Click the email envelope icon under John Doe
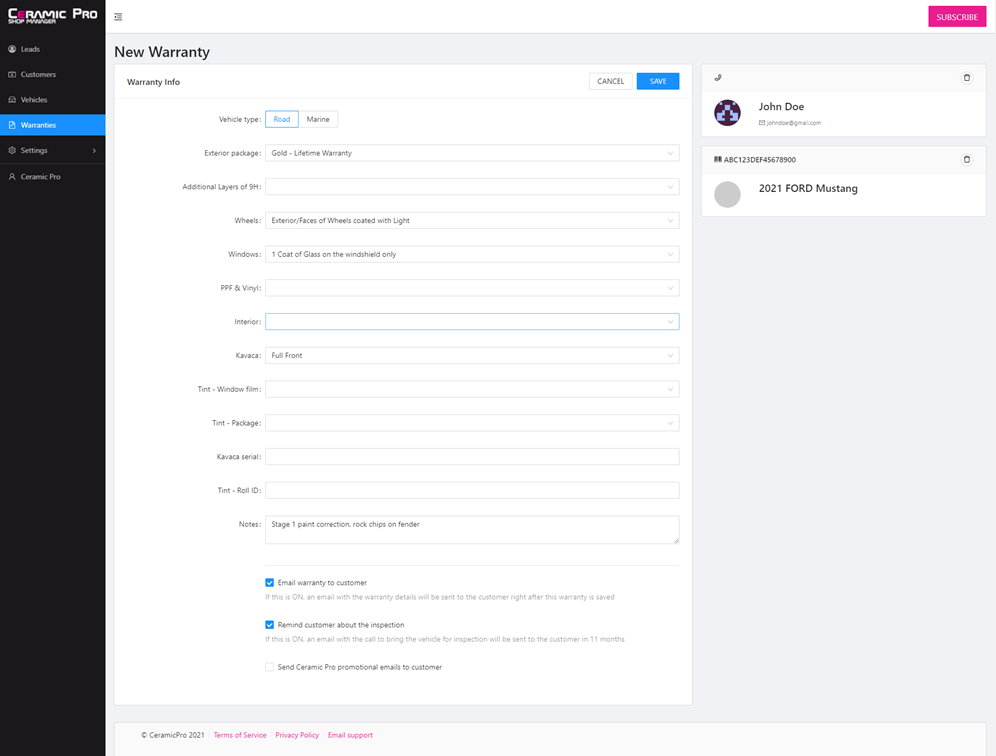 [x=762, y=123]
